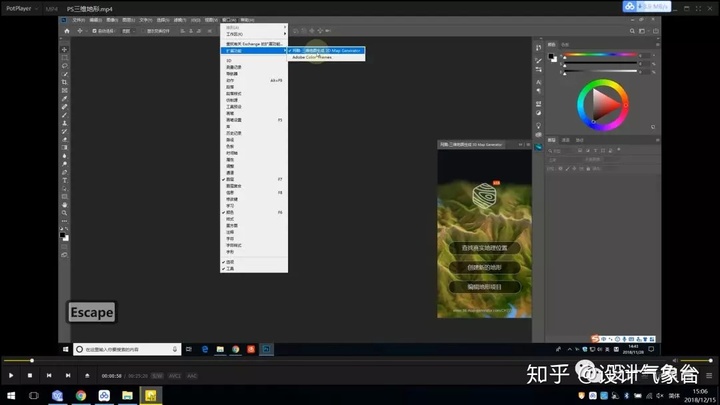Open the Learn lightbulb panel icon
This screenshot has height=405, width=720.
tap(538, 125)
